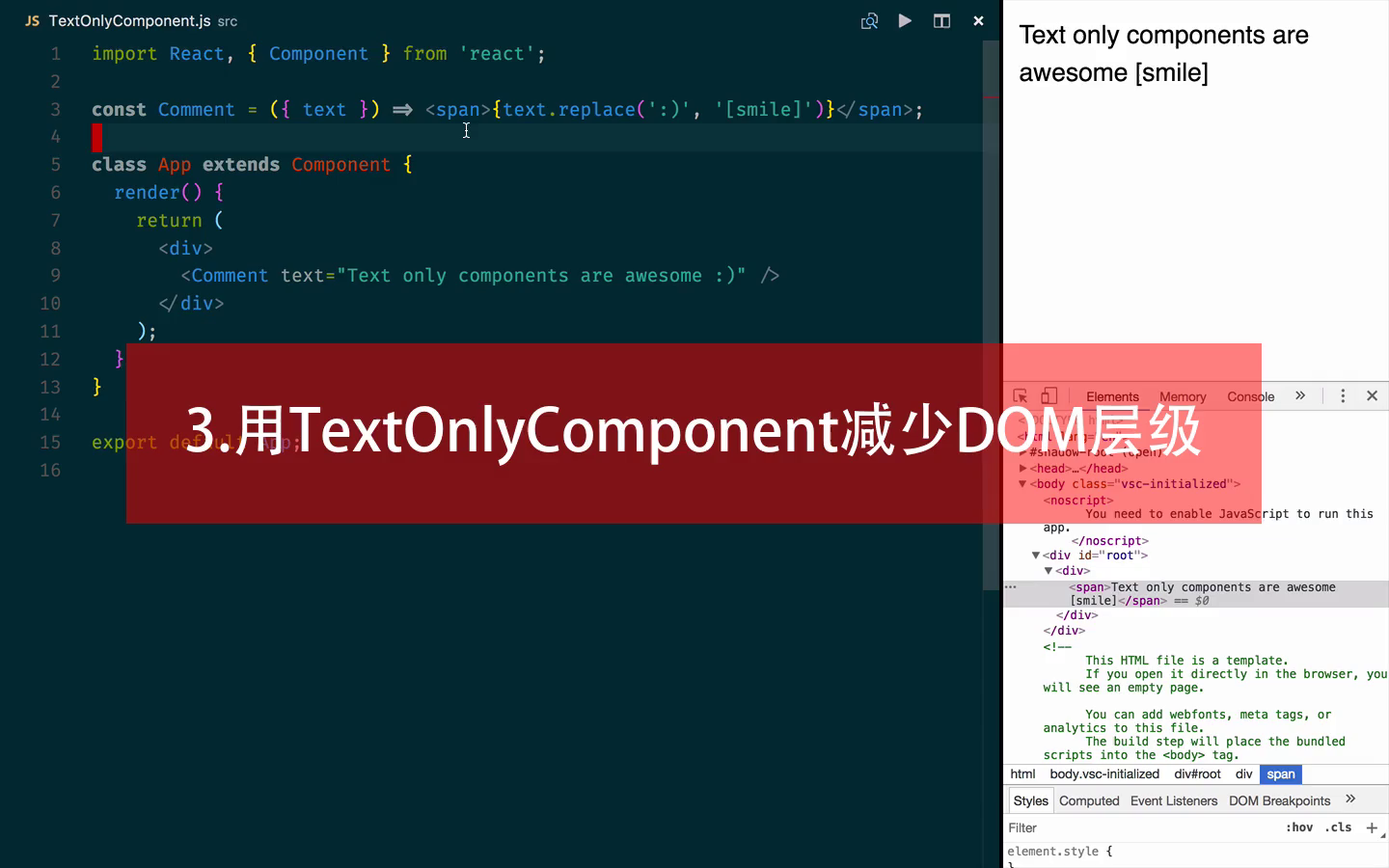Open DevTools Console tab
The image size is (1389, 868).
coord(1250,396)
